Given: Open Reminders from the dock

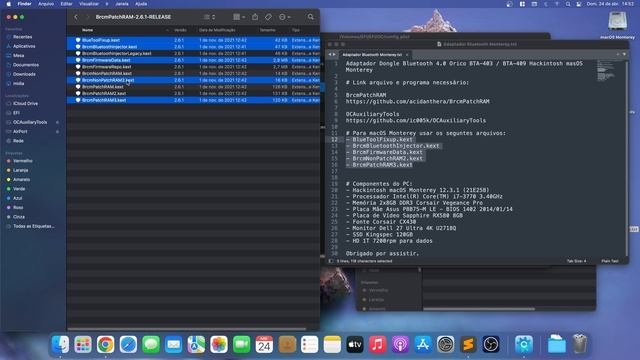Looking at the screenshot, I should [x=309, y=344].
